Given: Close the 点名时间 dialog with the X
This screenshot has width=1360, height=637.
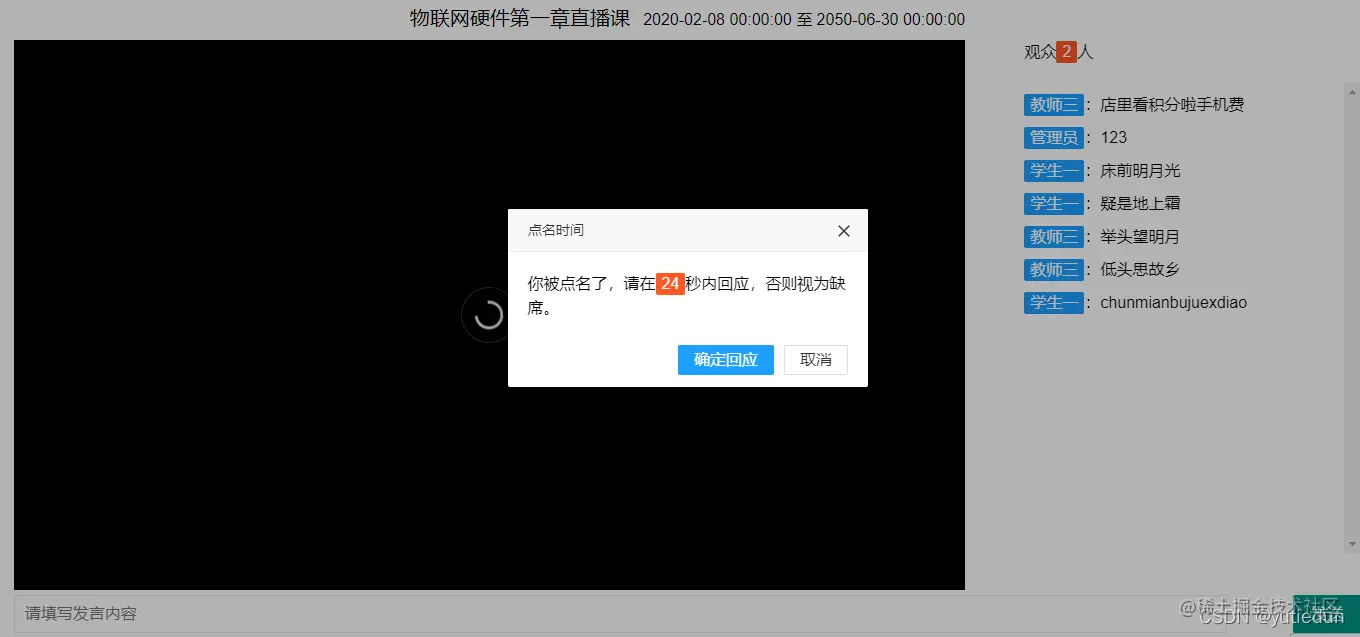Looking at the screenshot, I should 844,231.
